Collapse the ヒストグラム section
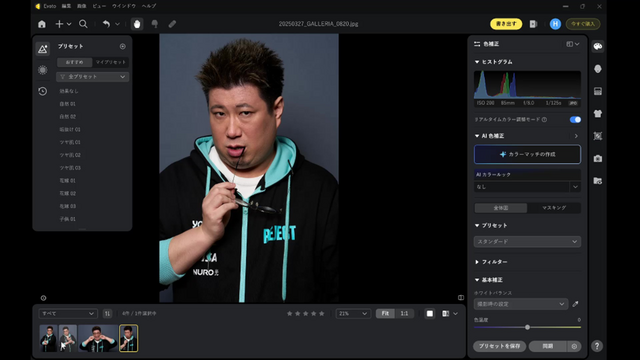Screen dimensions: 640x360 pos(493,62)
